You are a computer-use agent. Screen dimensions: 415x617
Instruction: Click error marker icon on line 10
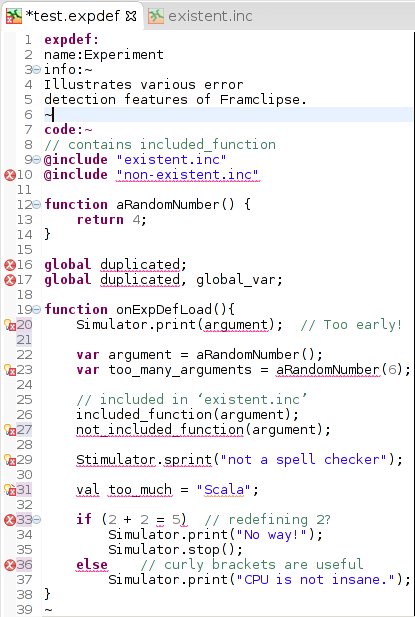coord(10,175)
